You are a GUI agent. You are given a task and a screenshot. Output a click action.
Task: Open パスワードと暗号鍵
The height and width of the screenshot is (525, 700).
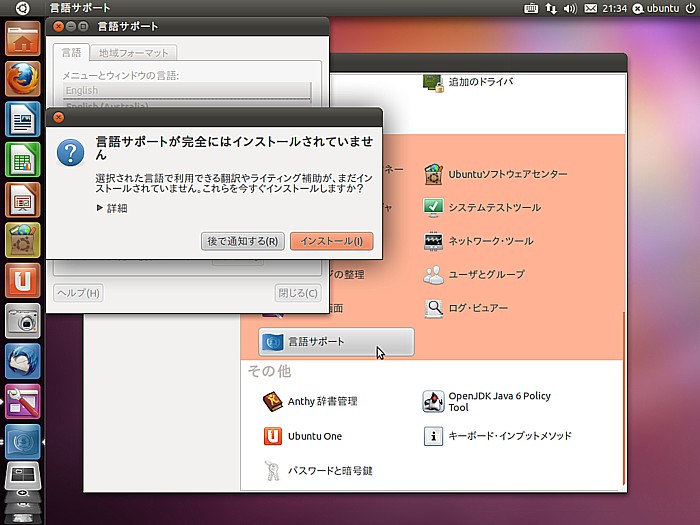[317, 471]
